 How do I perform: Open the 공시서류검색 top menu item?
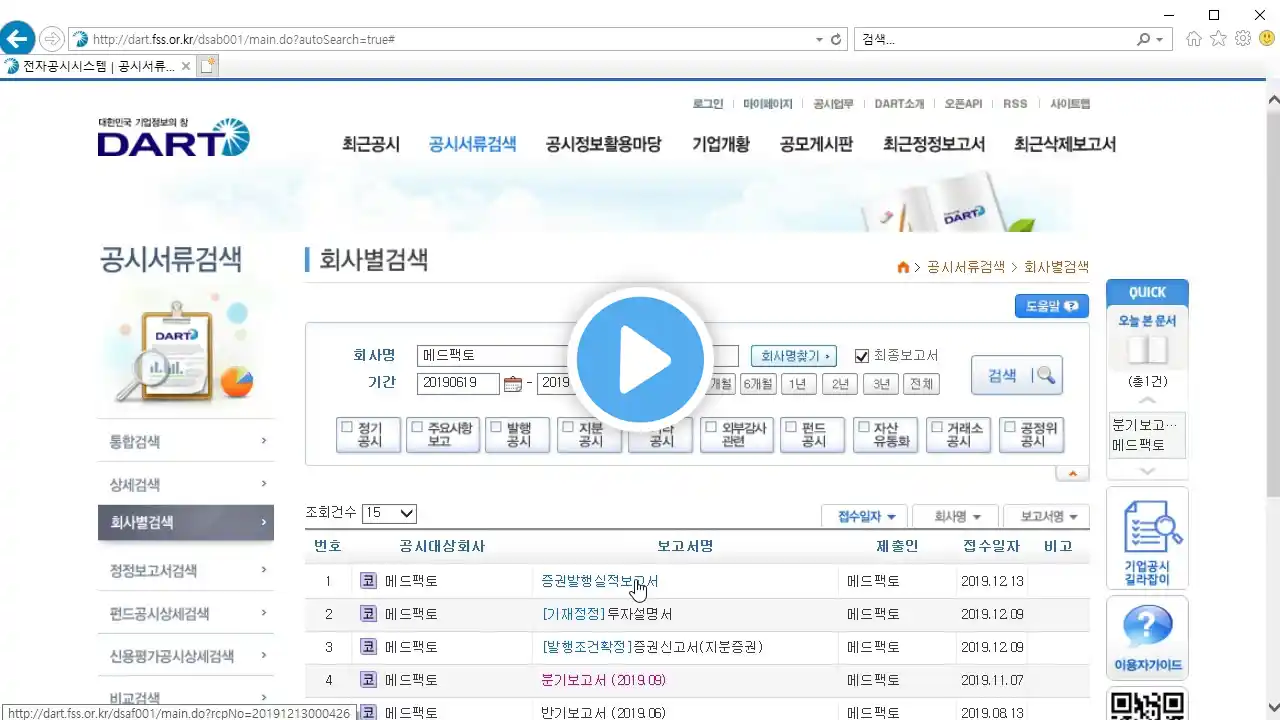click(x=472, y=144)
